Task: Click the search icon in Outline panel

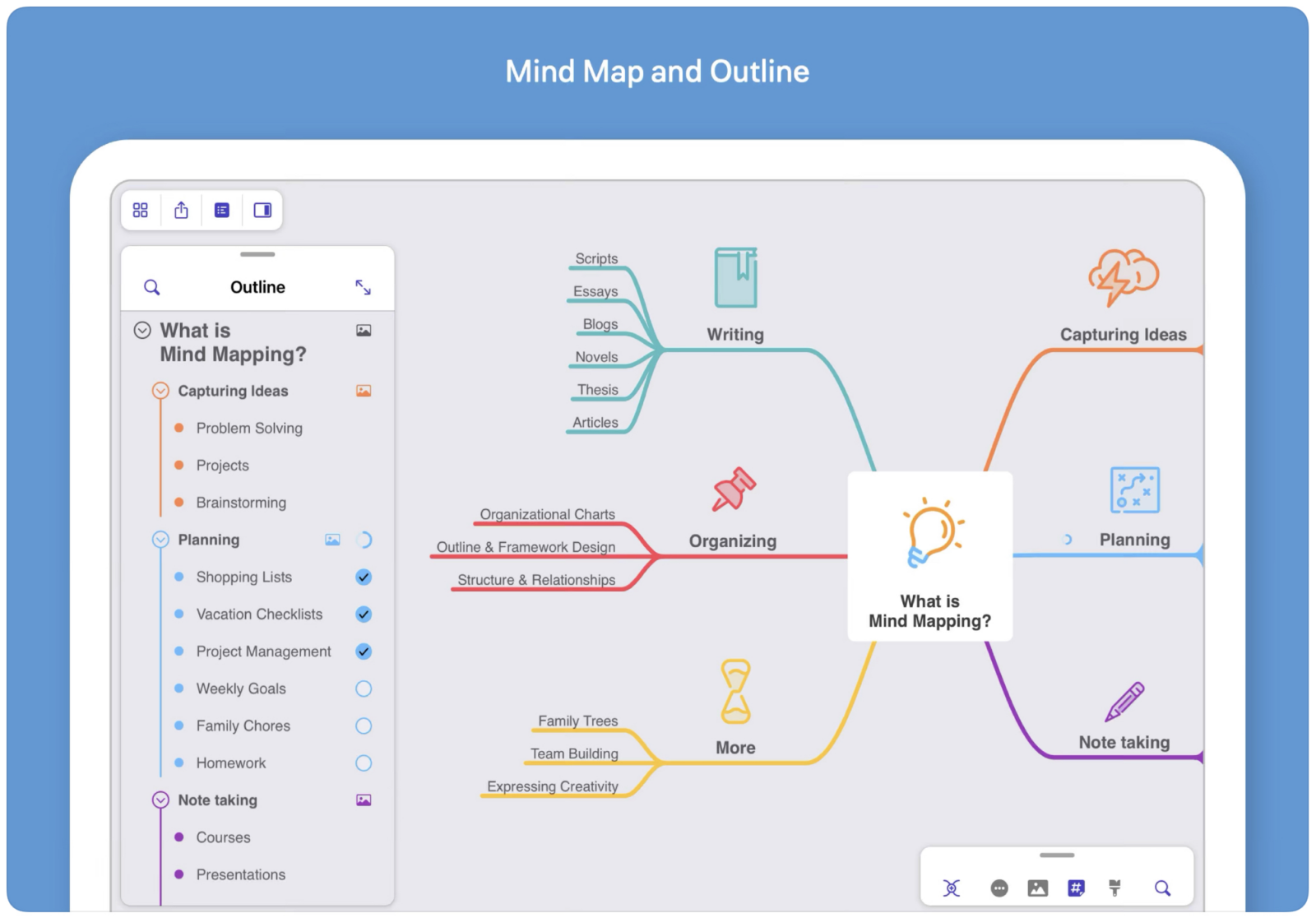Action: pos(152,287)
